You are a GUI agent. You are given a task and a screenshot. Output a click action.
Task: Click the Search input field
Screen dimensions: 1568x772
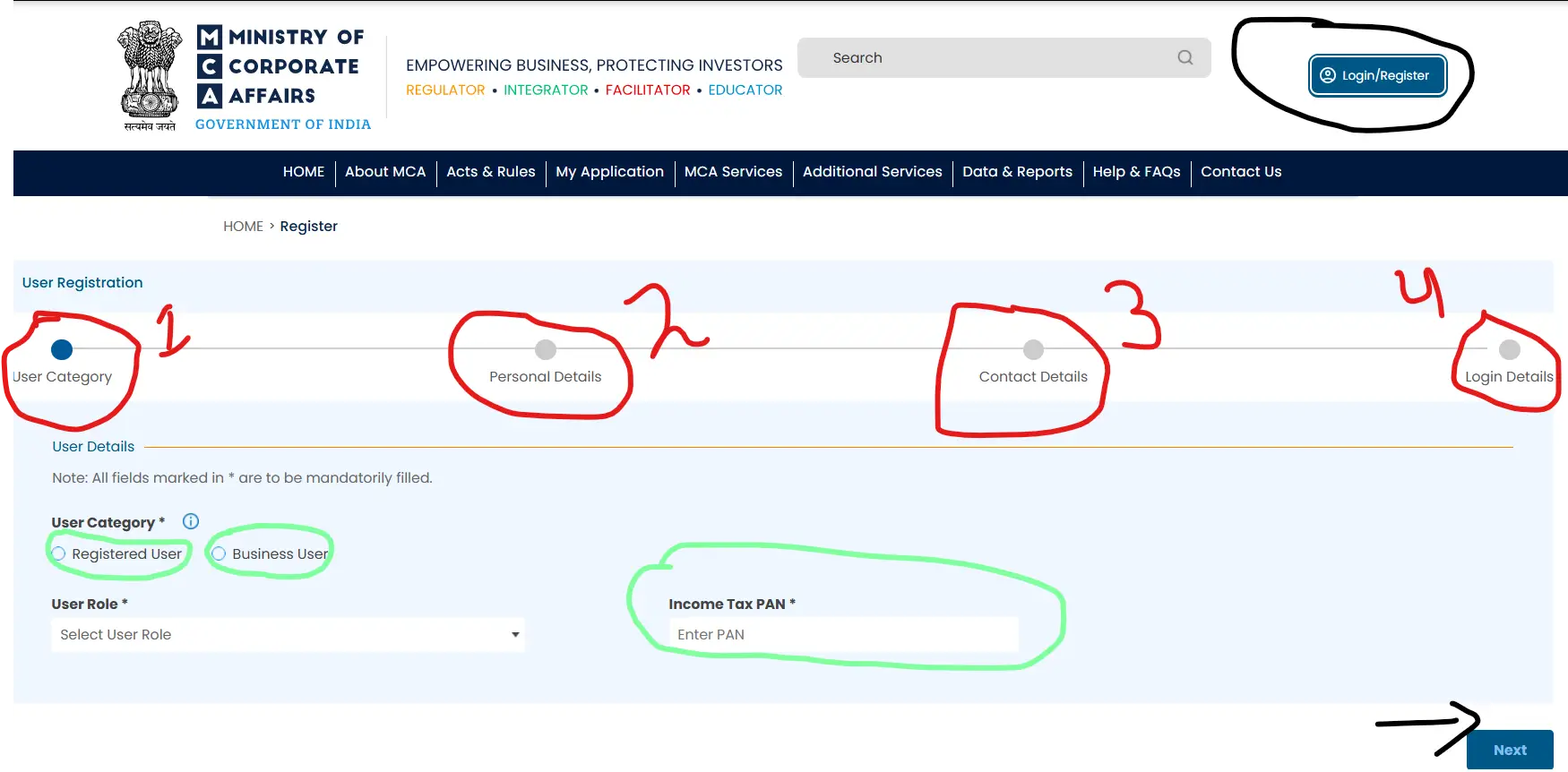[x=1004, y=57]
